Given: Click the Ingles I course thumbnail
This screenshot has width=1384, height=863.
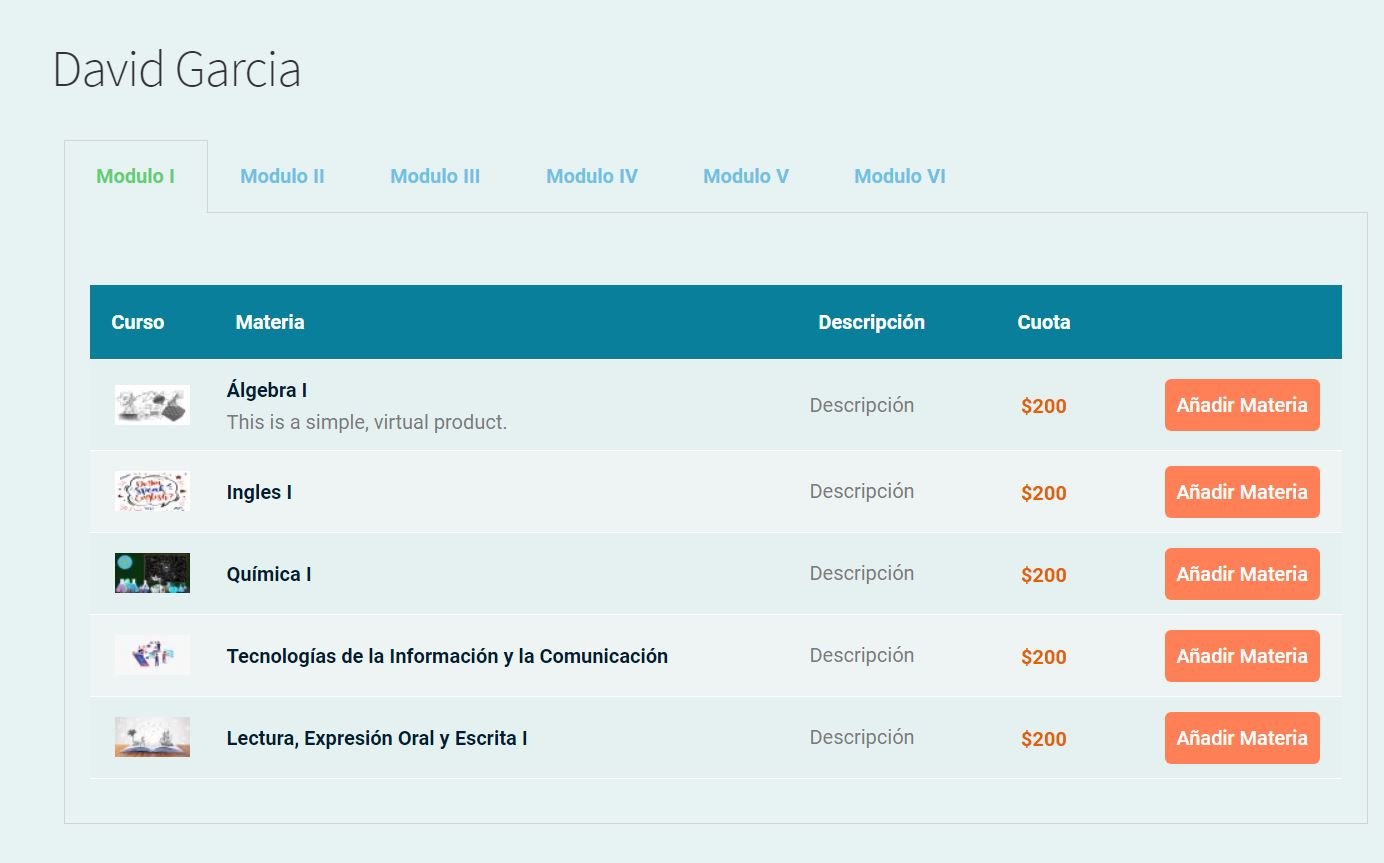Looking at the screenshot, I should point(152,491).
